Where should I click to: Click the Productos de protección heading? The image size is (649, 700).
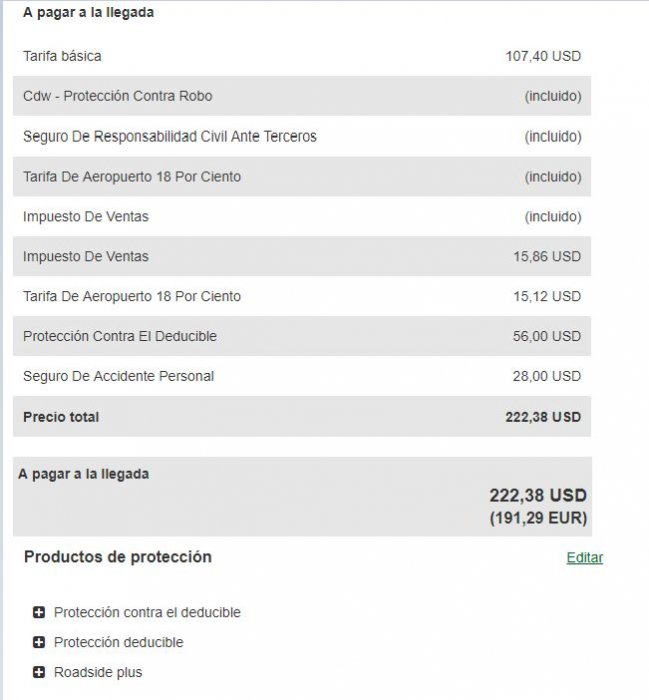(117, 557)
